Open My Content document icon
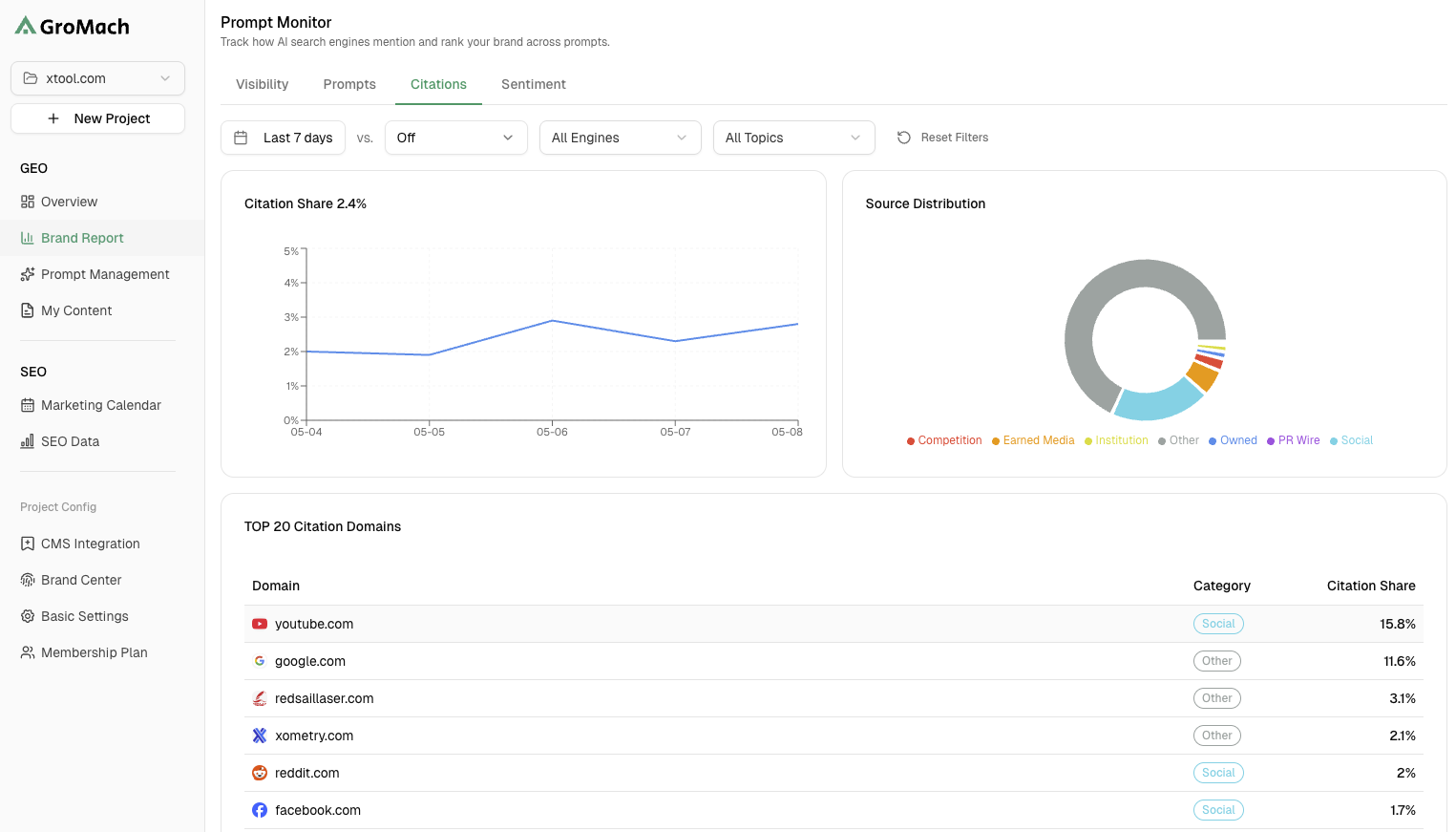The height and width of the screenshot is (832, 1456). (28, 310)
